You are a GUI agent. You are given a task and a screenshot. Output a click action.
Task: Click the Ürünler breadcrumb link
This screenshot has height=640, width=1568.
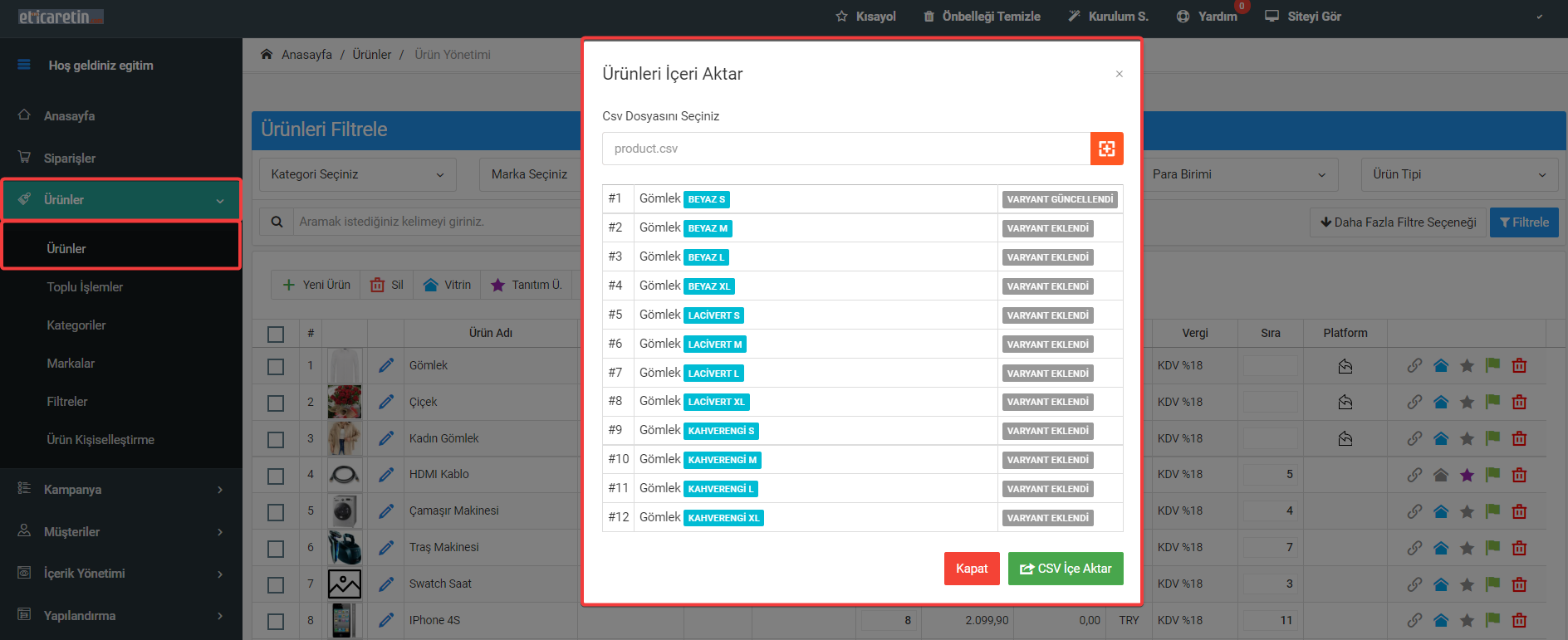(x=371, y=55)
